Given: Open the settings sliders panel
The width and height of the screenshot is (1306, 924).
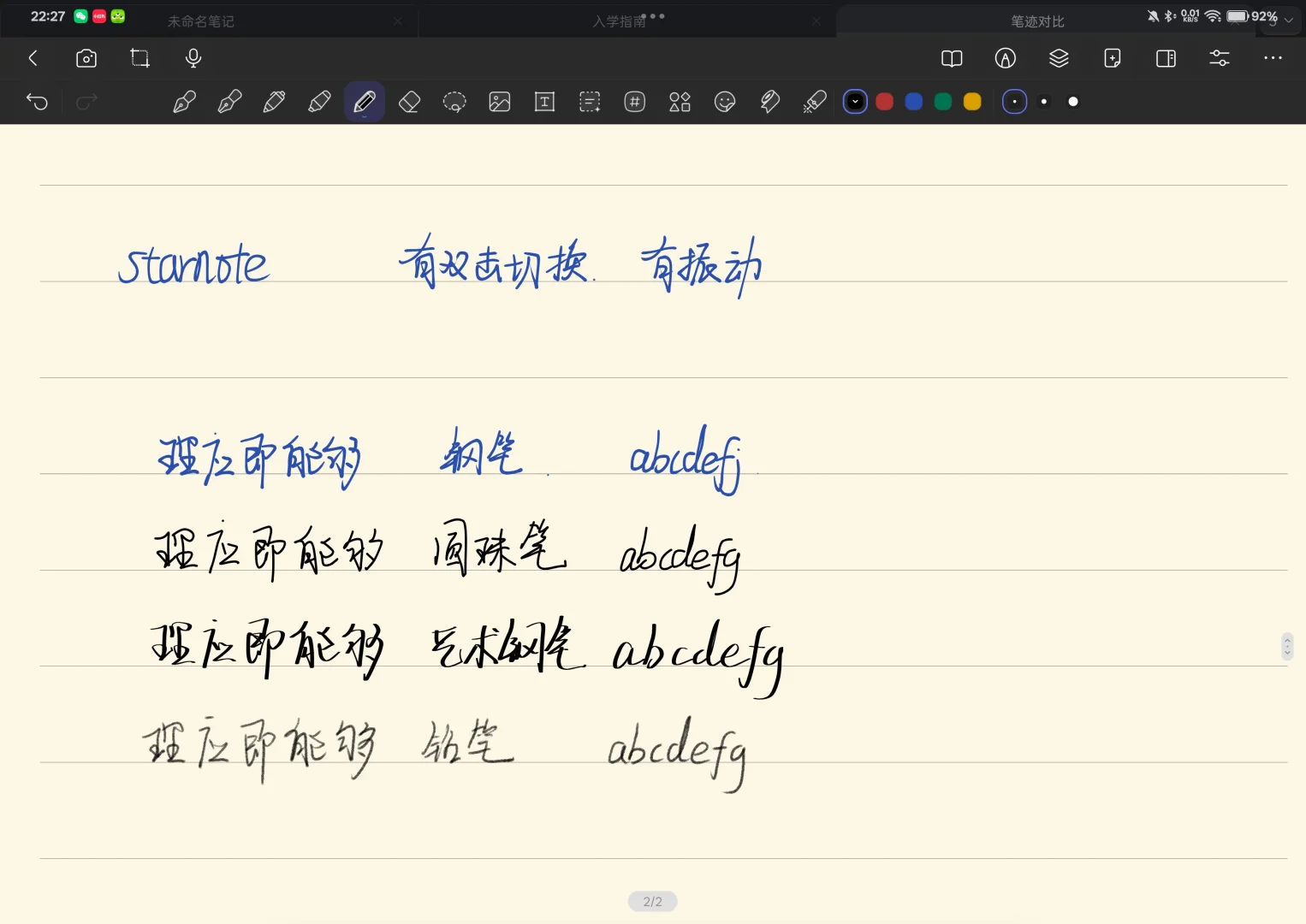Looking at the screenshot, I should tap(1219, 58).
